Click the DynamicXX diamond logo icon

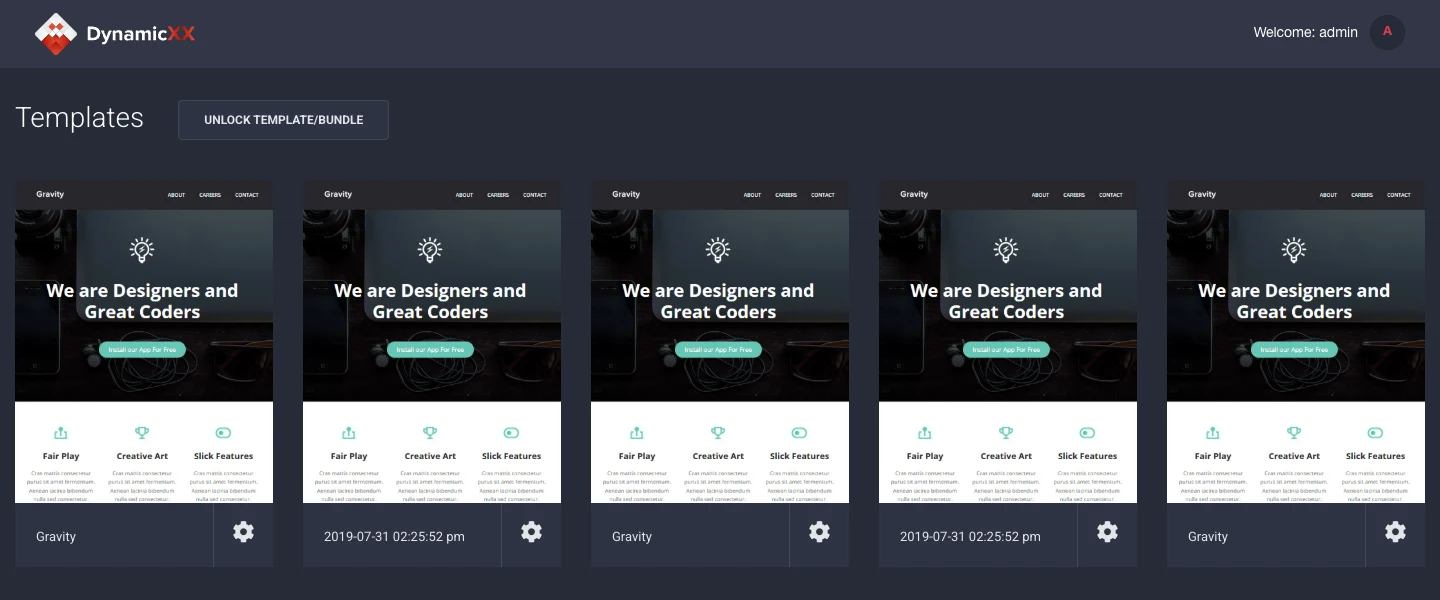tap(56, 33)
